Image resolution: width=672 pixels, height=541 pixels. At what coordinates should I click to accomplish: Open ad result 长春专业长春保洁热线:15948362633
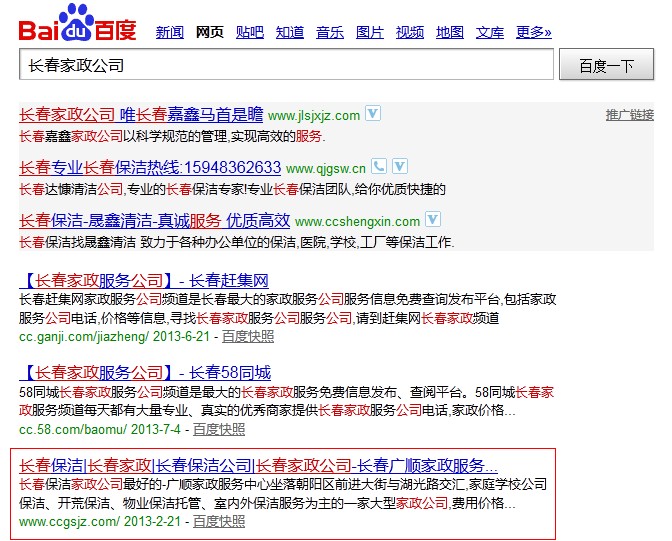point(150,167)
